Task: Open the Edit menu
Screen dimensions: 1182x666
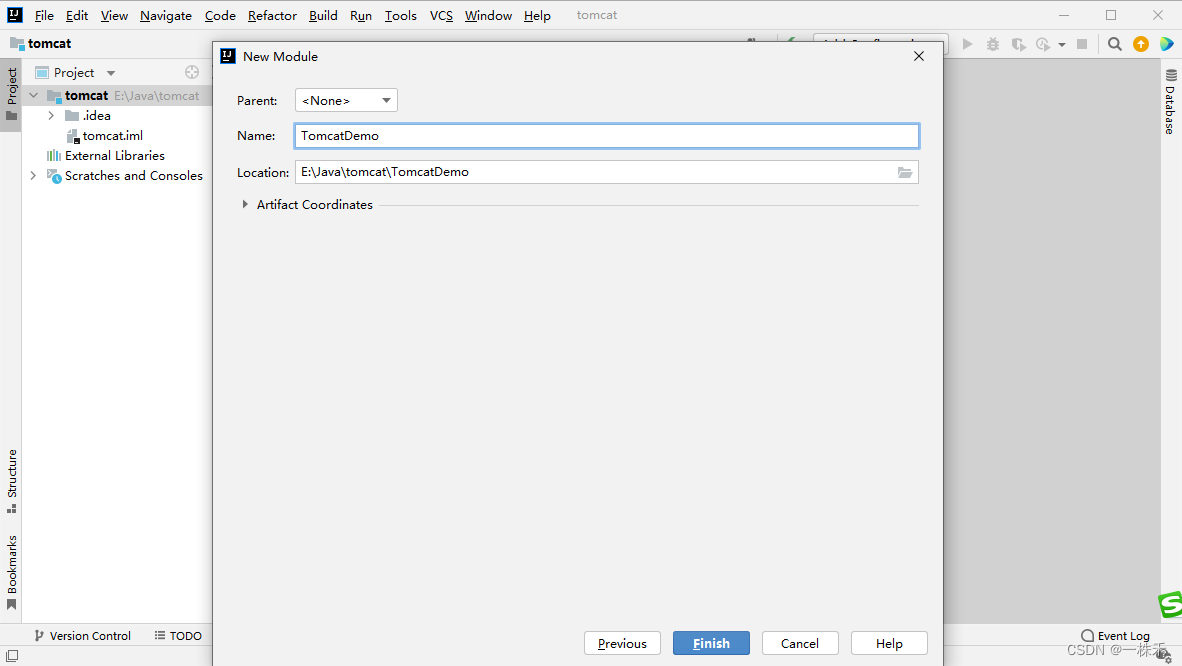Action: click(77, 15)
